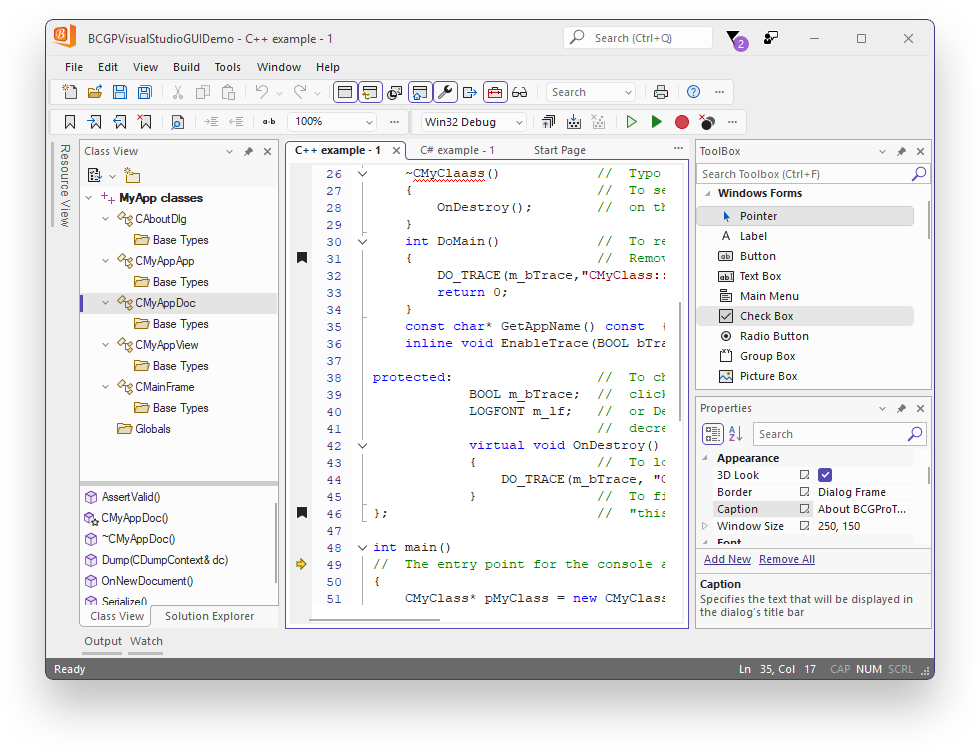Click the Toggle Bookmark icon
This screenshot has width=980, height=751.
point(68,120)
